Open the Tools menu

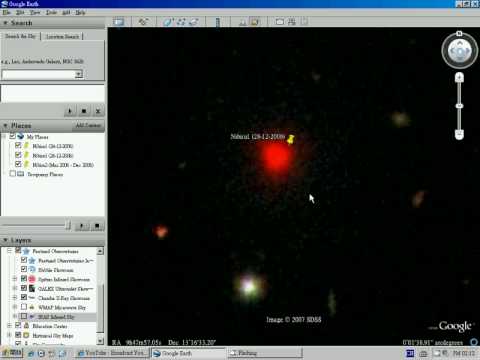tap(51, 12)
